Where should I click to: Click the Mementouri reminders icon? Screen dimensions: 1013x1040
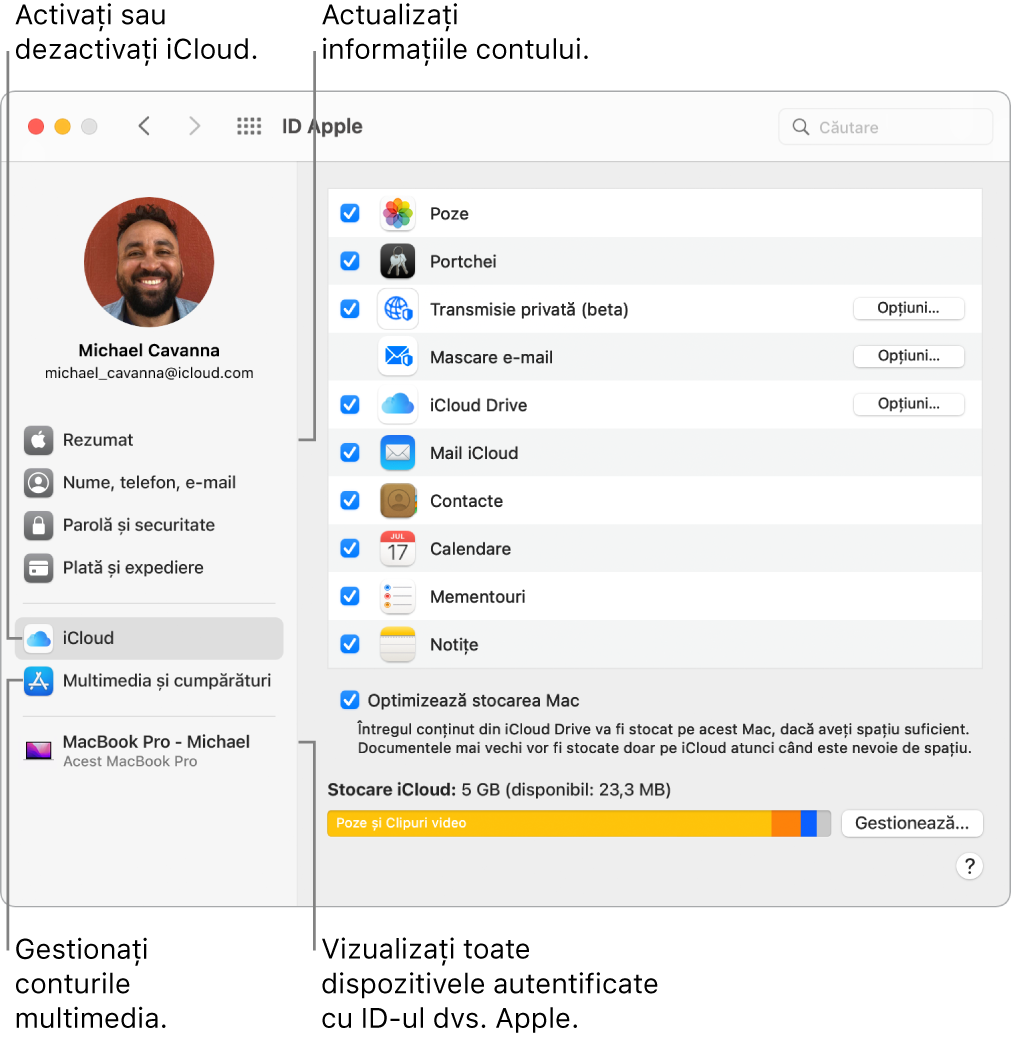[396, 597]
